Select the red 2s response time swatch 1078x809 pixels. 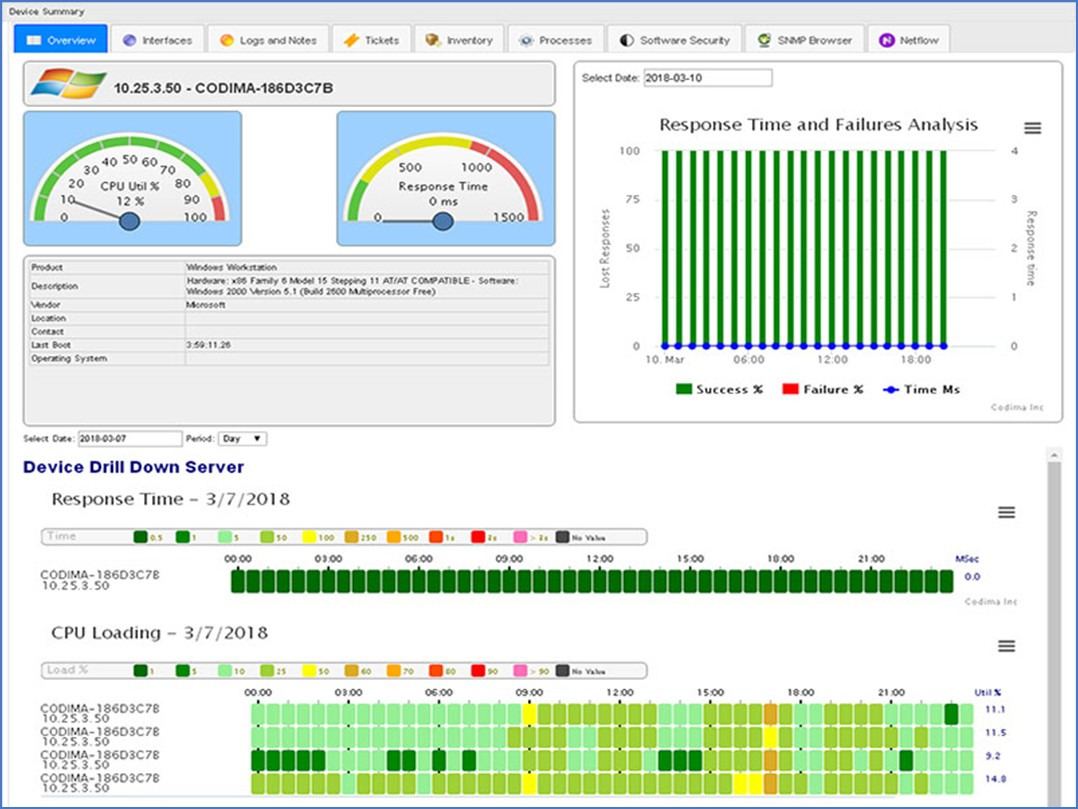click(x=478, y=537)
